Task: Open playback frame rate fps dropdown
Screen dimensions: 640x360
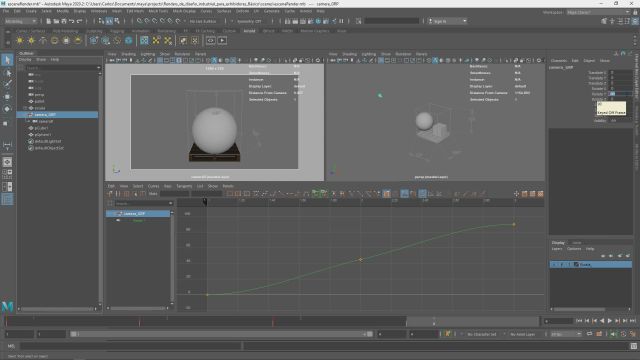Action: click(566, 334)
